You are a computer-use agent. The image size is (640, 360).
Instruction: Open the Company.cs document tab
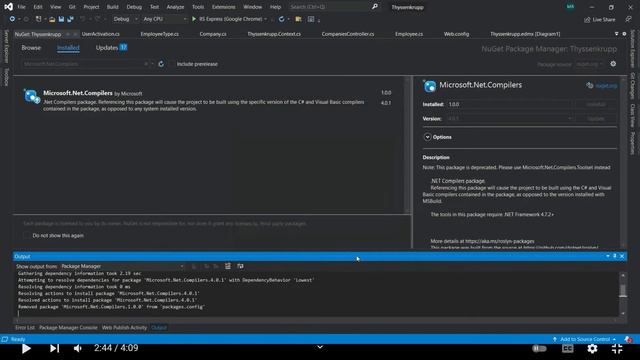(213, 34)
